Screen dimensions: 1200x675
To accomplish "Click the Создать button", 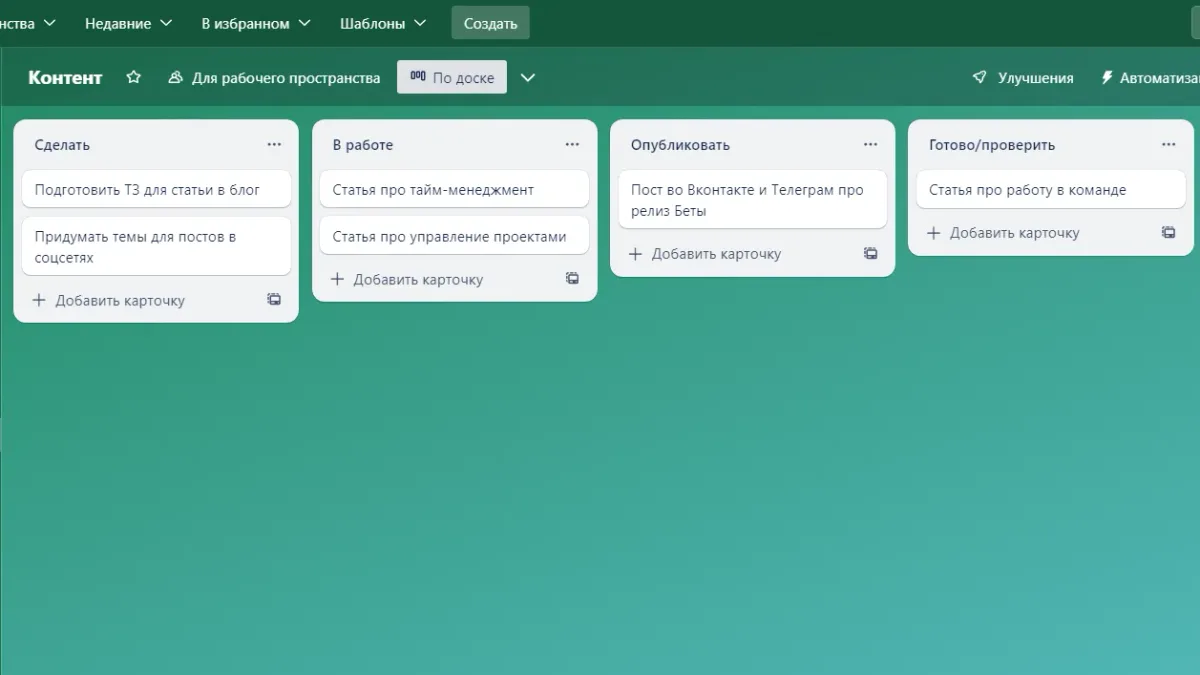I will click(x=490, y=22).
